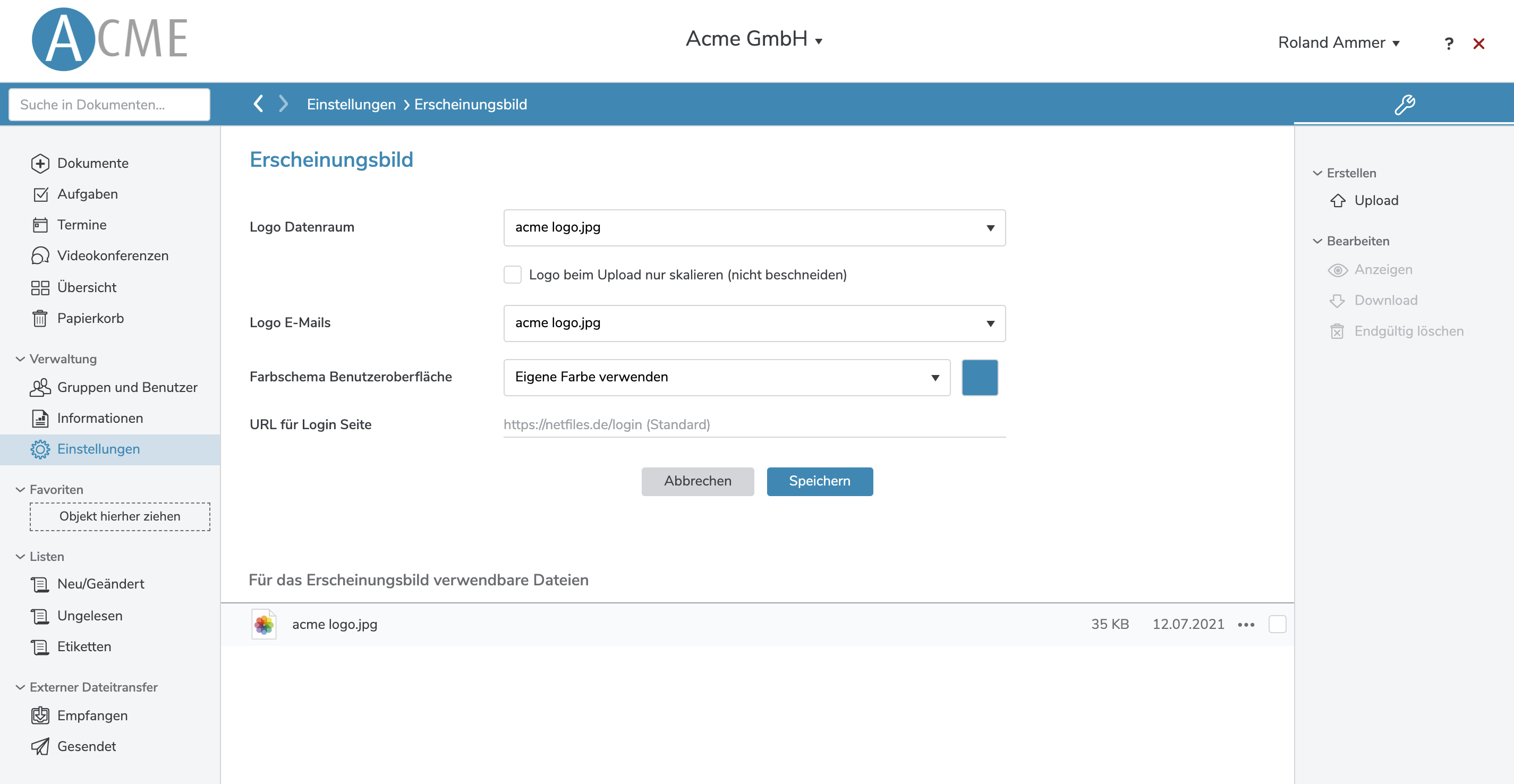Open the Logo Datenraum dropdown
Screen dimensions: 1514x784
click(x=754, y=227)
